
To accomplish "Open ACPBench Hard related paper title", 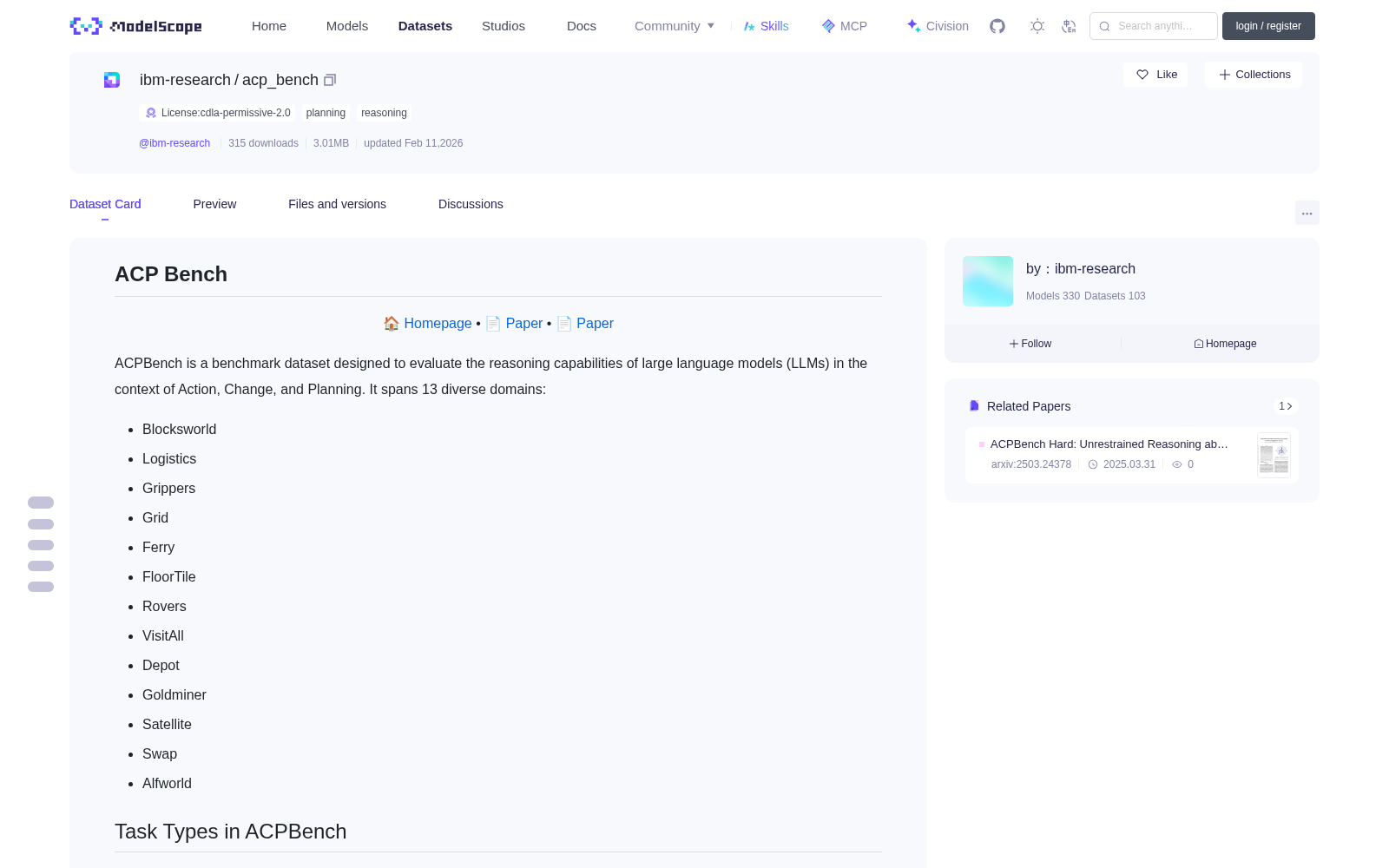I will 1109,444.
